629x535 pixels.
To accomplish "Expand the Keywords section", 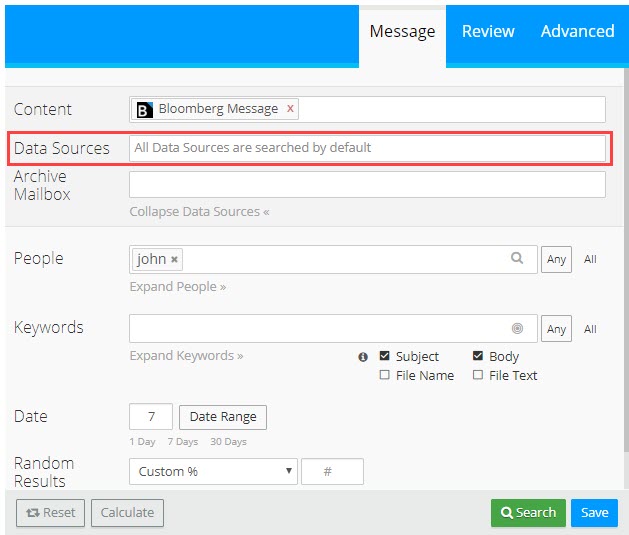I will (x=186, y=356).
